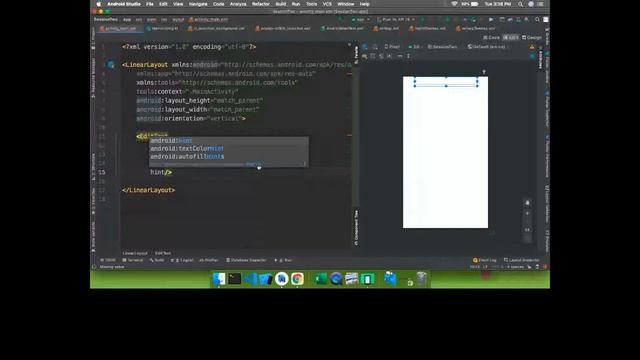
Task: Click the orientation toggle icon in design toolbar
Action: [x=375, y=47]
